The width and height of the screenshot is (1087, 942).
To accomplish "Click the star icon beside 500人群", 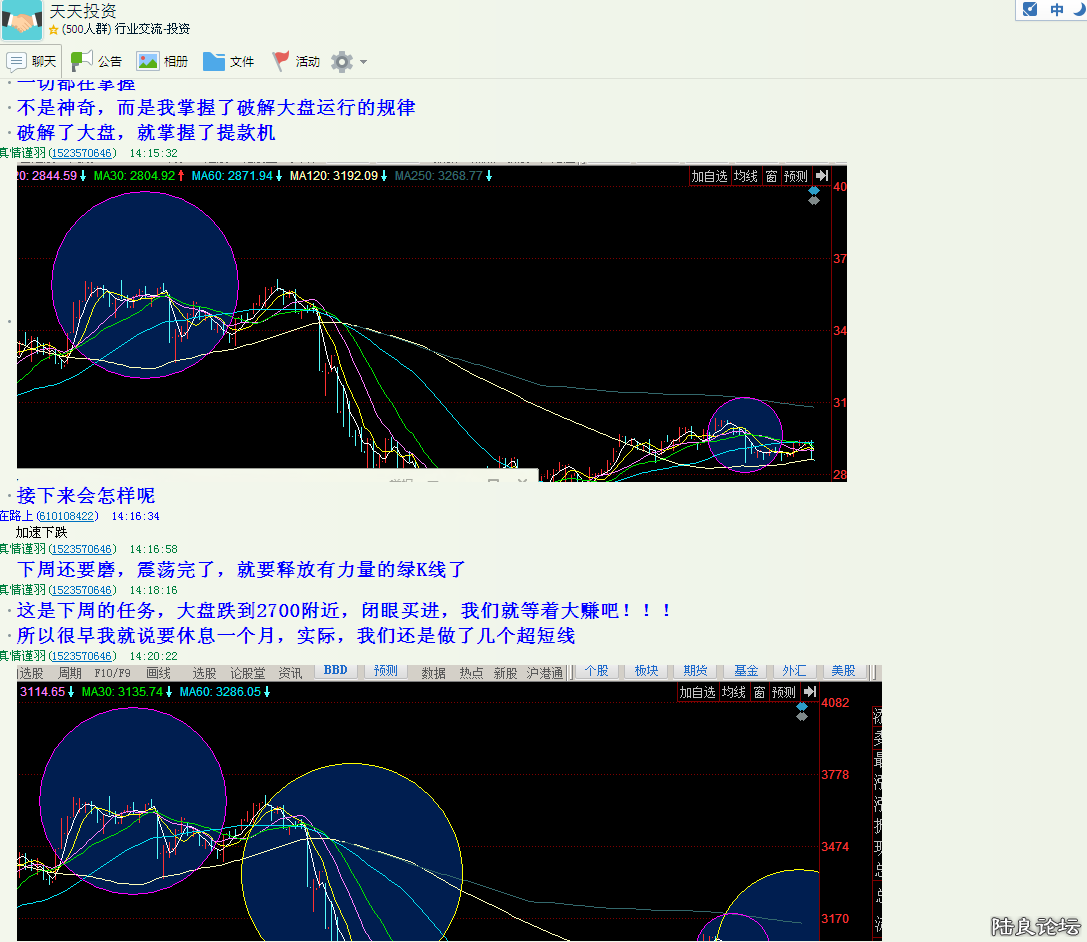I will (x=54, y=30).
